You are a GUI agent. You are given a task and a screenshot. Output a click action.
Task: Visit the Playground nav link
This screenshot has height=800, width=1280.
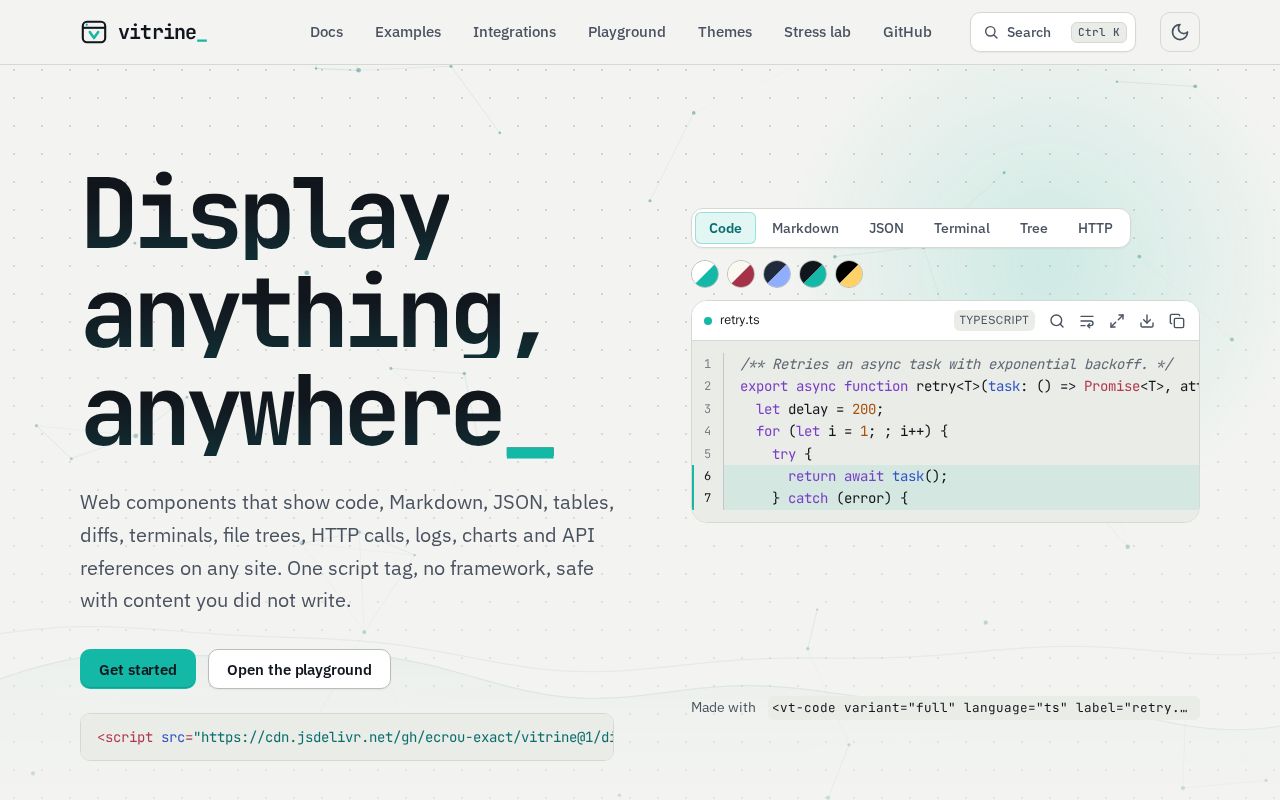[x=627, y=32]
